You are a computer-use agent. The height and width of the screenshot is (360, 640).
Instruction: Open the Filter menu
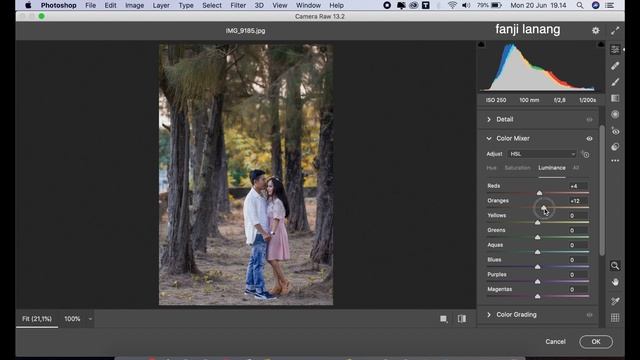(238, 5)
